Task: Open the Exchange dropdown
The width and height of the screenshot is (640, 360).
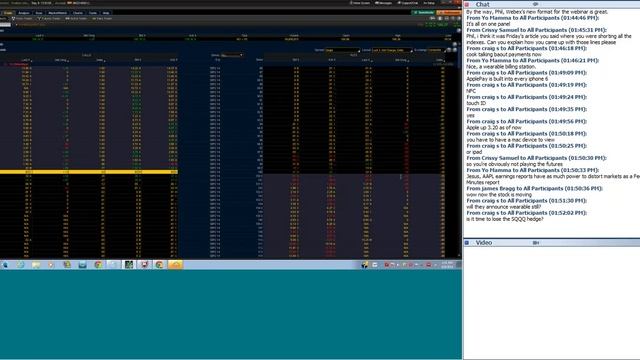Action: [436, 50]
